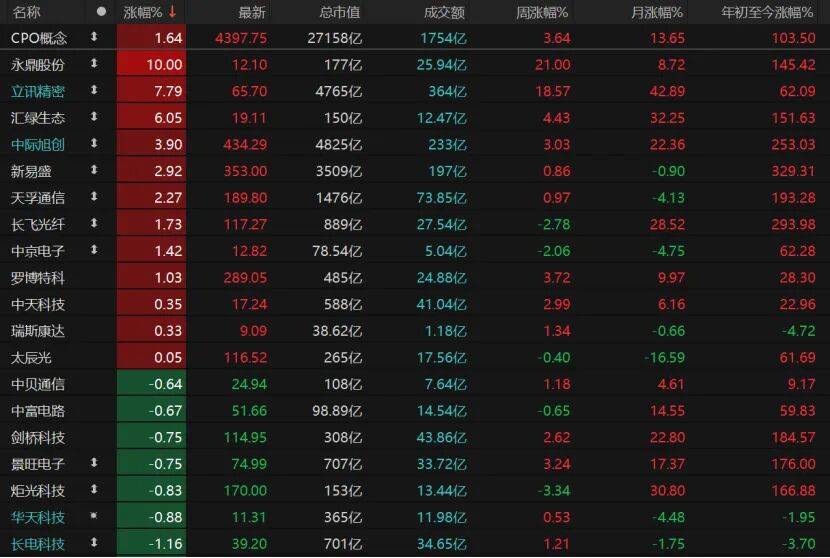Screen dimensions: 830x558
Task: Click the marker icon beside 景旺电子
Action: coord(95,464)
